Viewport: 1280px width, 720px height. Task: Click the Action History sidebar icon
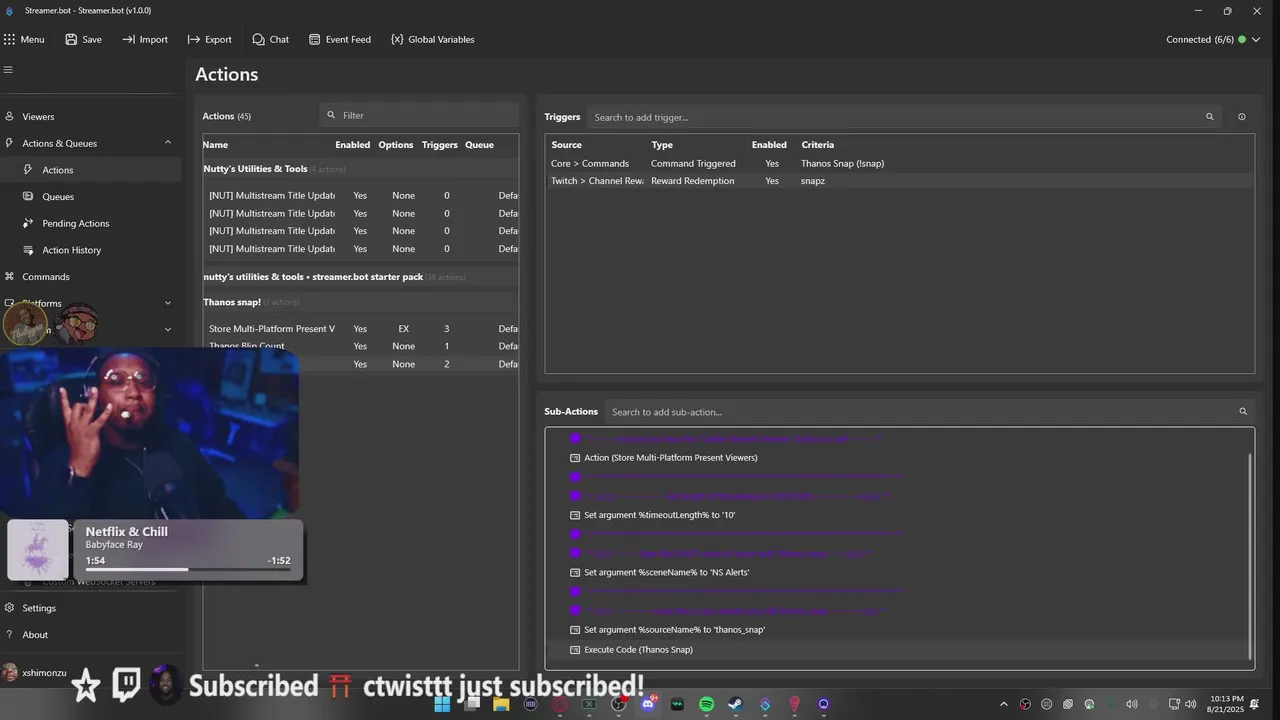pos(28,250)
